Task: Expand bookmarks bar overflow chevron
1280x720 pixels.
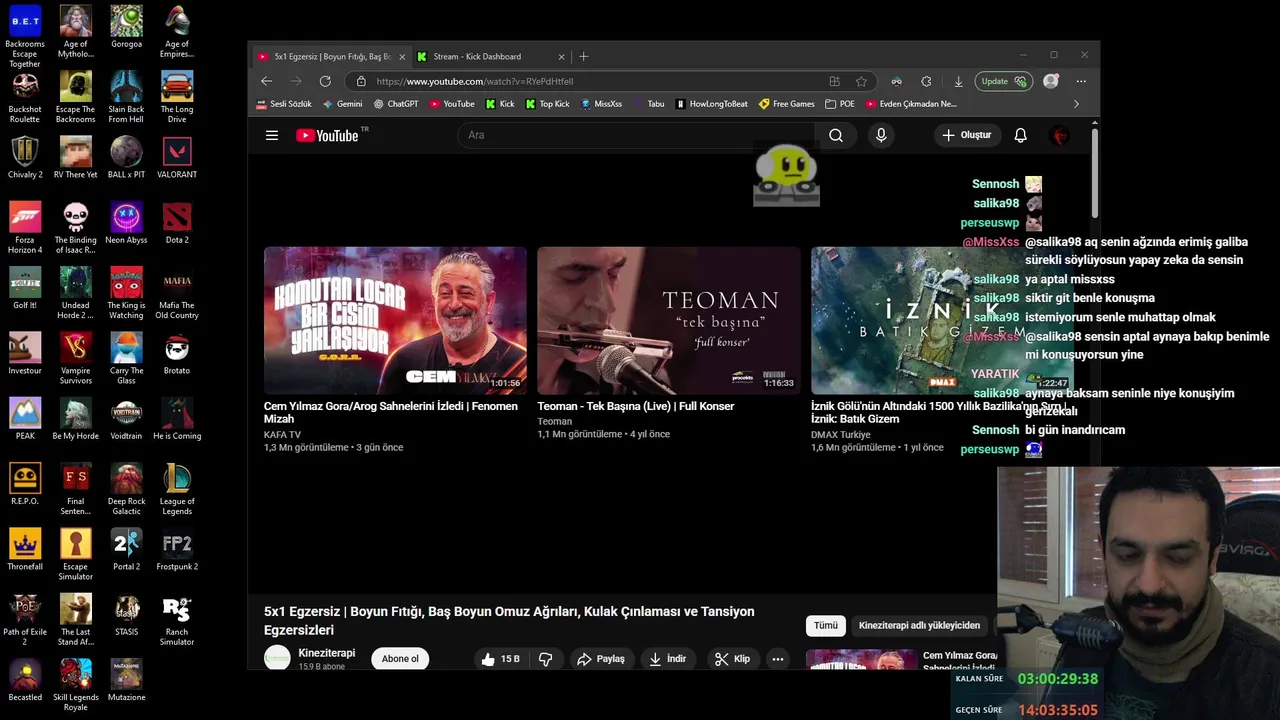Action: (1076, 104)
